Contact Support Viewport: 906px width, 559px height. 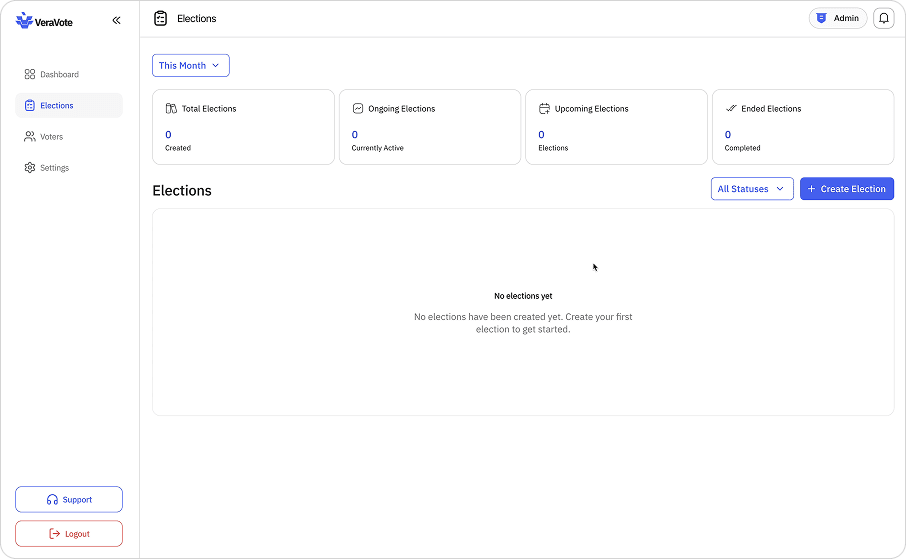point(69,499)
